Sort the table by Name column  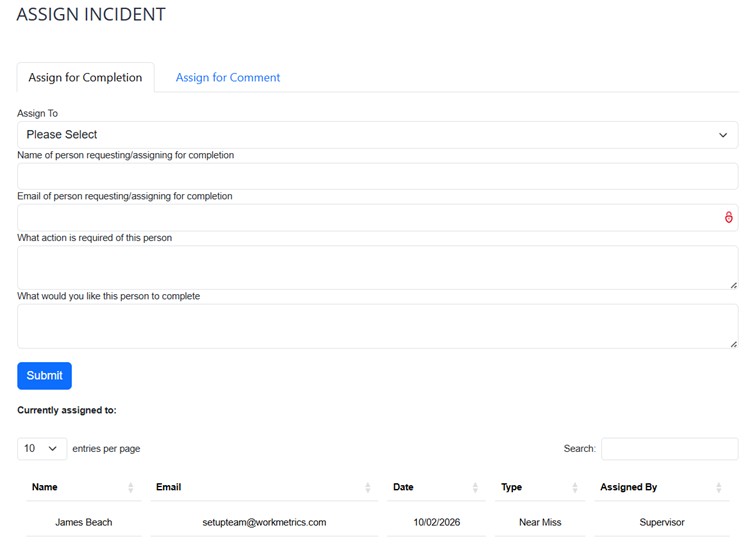pyautogui.click(x=84, y=488)
